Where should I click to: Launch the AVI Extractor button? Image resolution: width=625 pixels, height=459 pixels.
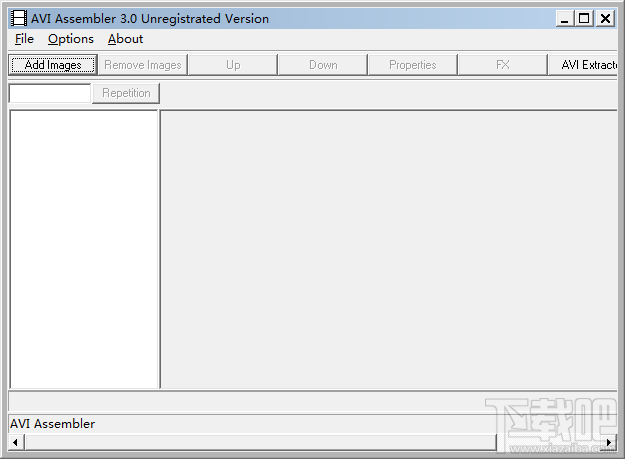pyautogui.click(x=583, y=65)
